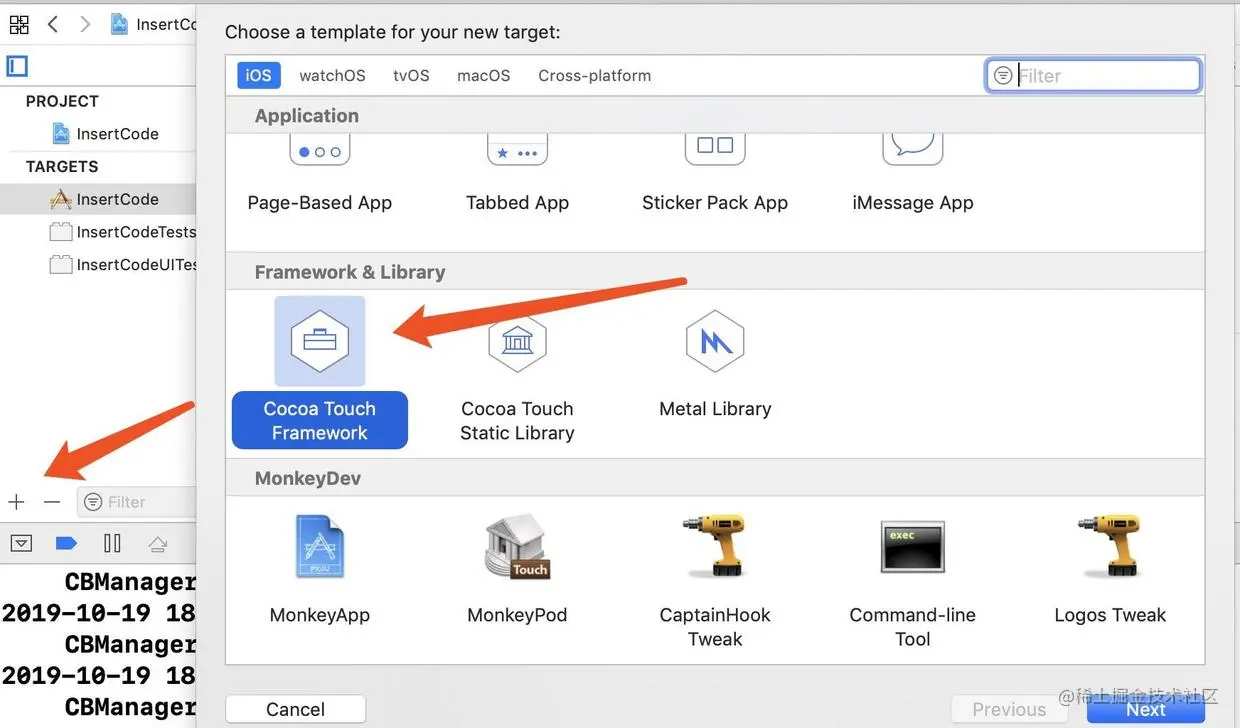
Task: Open the template filter options icon
Action: click(x=1003, y=76)
